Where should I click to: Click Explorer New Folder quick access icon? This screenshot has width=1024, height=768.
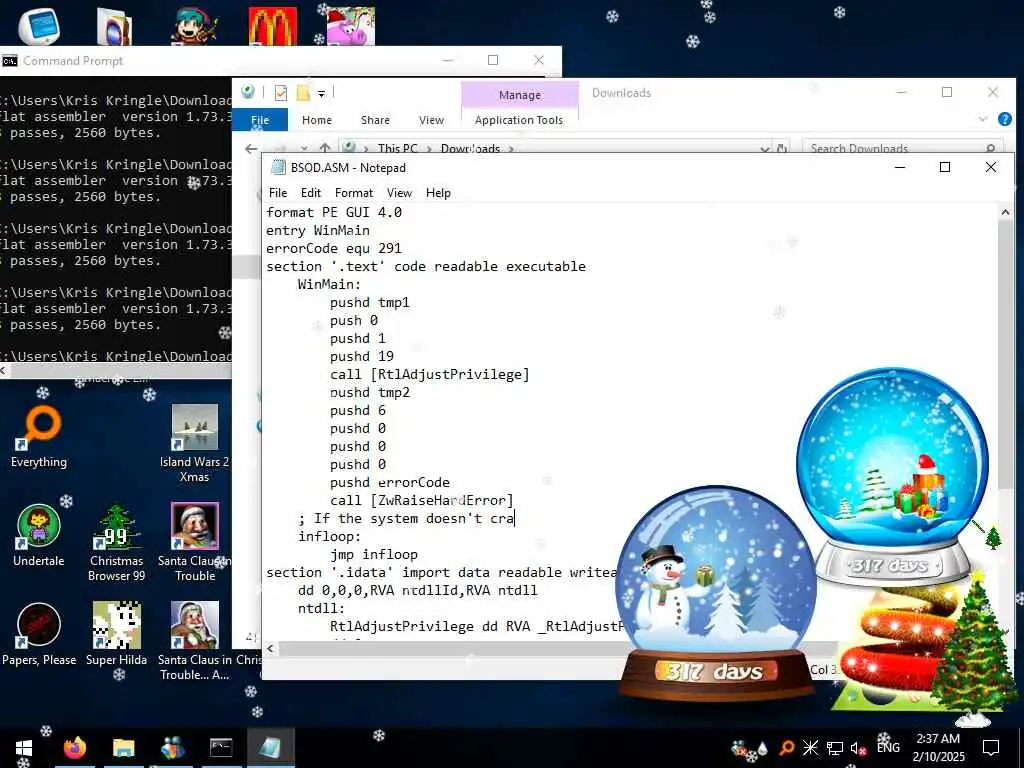click(303, 93)
